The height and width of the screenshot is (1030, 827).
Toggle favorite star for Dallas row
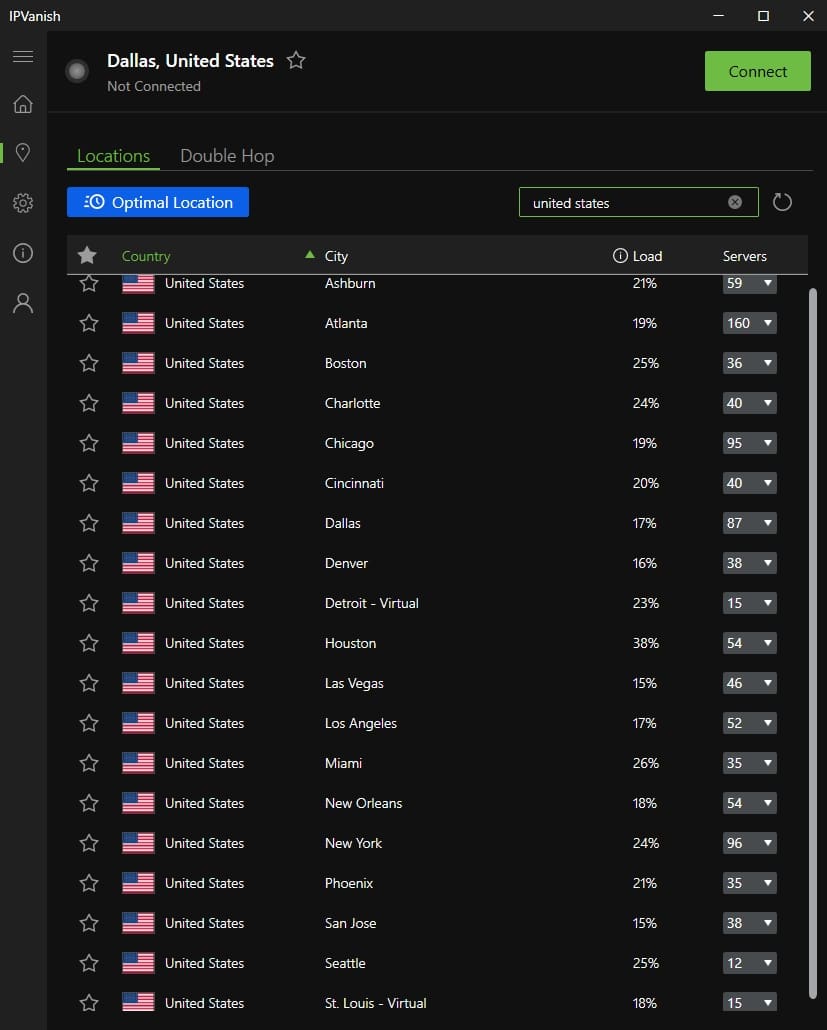tap(89, 524)
